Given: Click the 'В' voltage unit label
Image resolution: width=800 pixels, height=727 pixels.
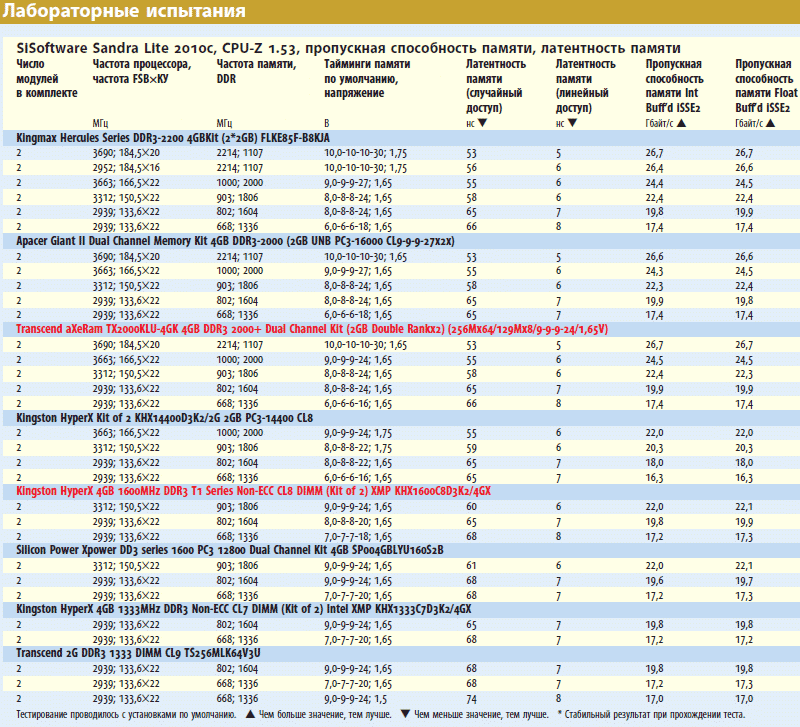Looking at the screenshot, I should [x=327, y=123].
